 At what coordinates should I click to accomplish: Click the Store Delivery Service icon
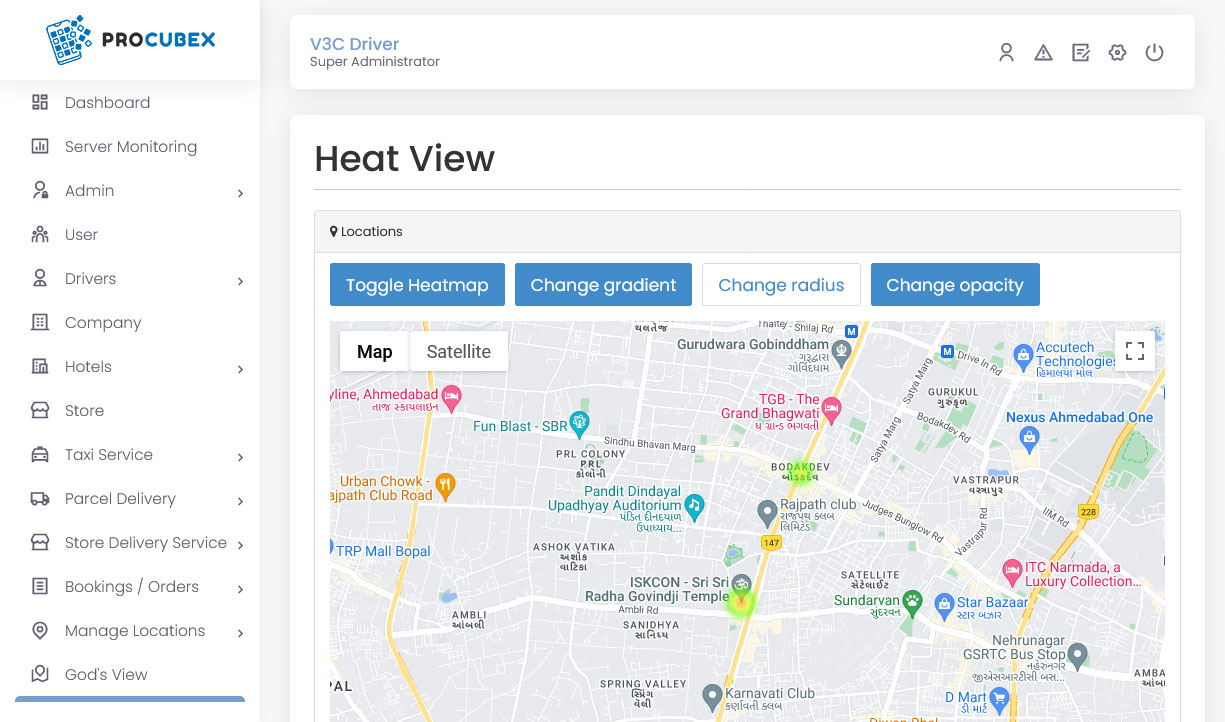(x=40, y=542)
